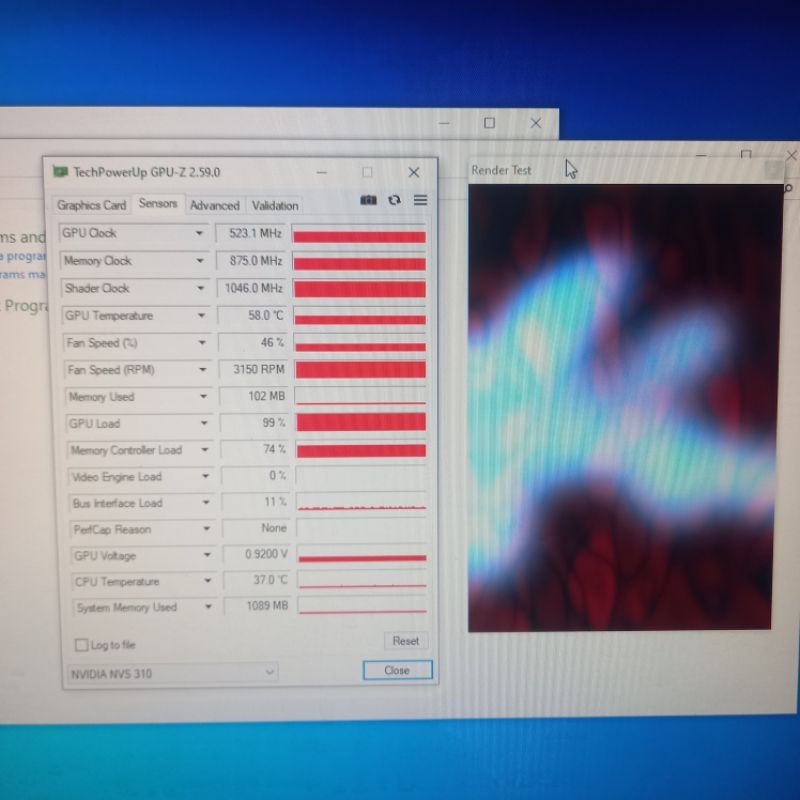
Task: Open the NVIDIA NVS 310 device selector
Action: 172,673
